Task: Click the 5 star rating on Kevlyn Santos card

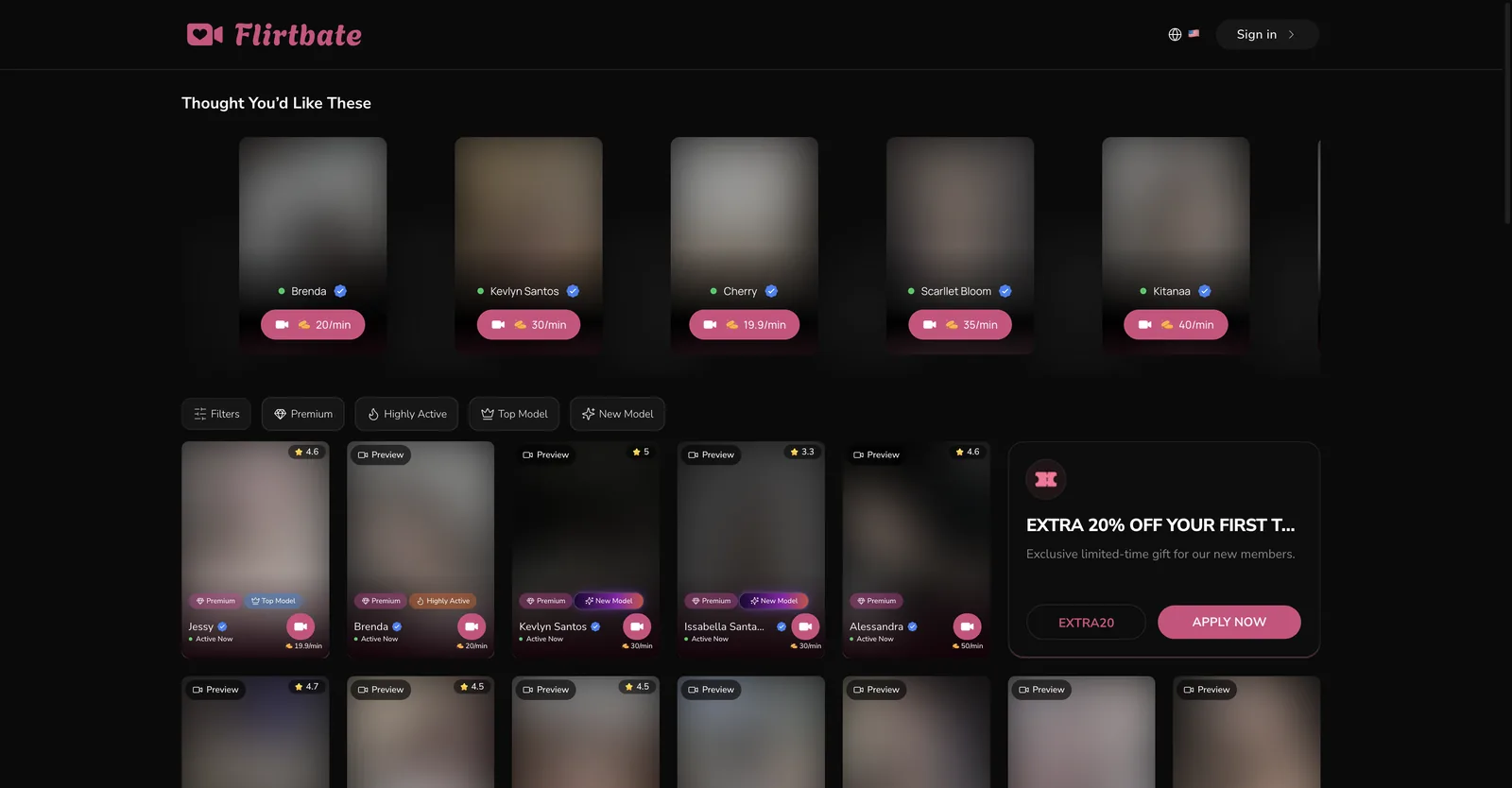Action: click(641, 452)
